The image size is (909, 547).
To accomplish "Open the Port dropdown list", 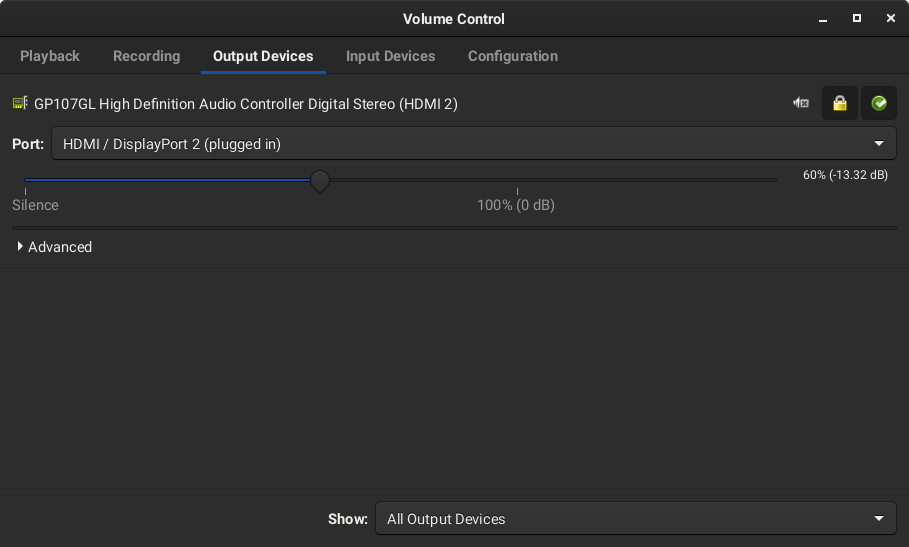I will (x=474, y=144).
